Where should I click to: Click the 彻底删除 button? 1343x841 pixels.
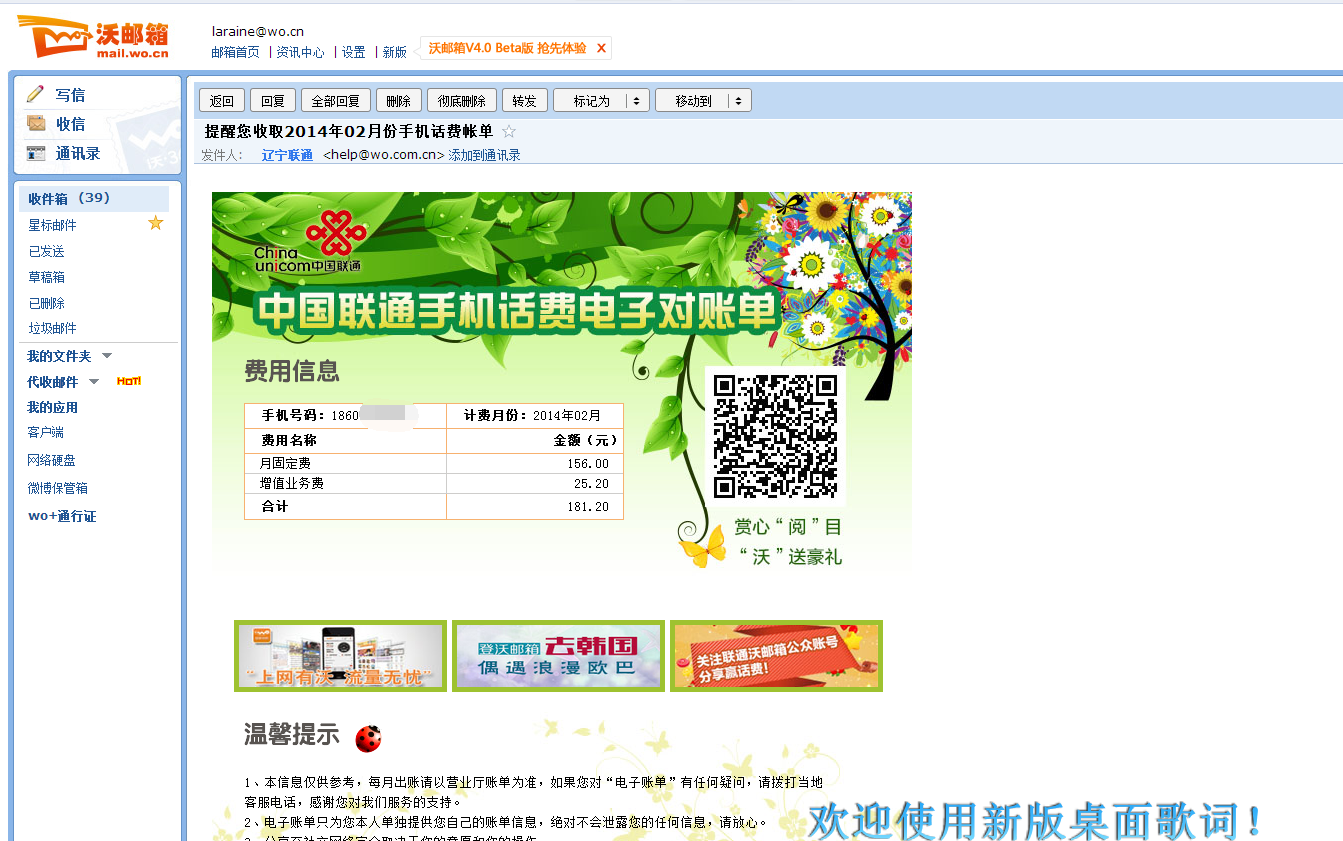coord(462,101)
